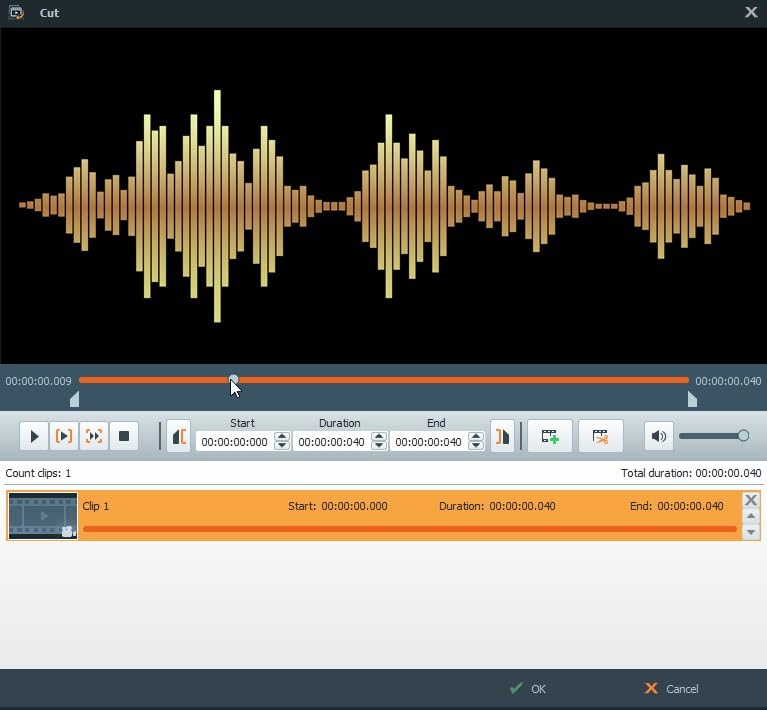Click the split clip scissors icon

coord(600,436)
